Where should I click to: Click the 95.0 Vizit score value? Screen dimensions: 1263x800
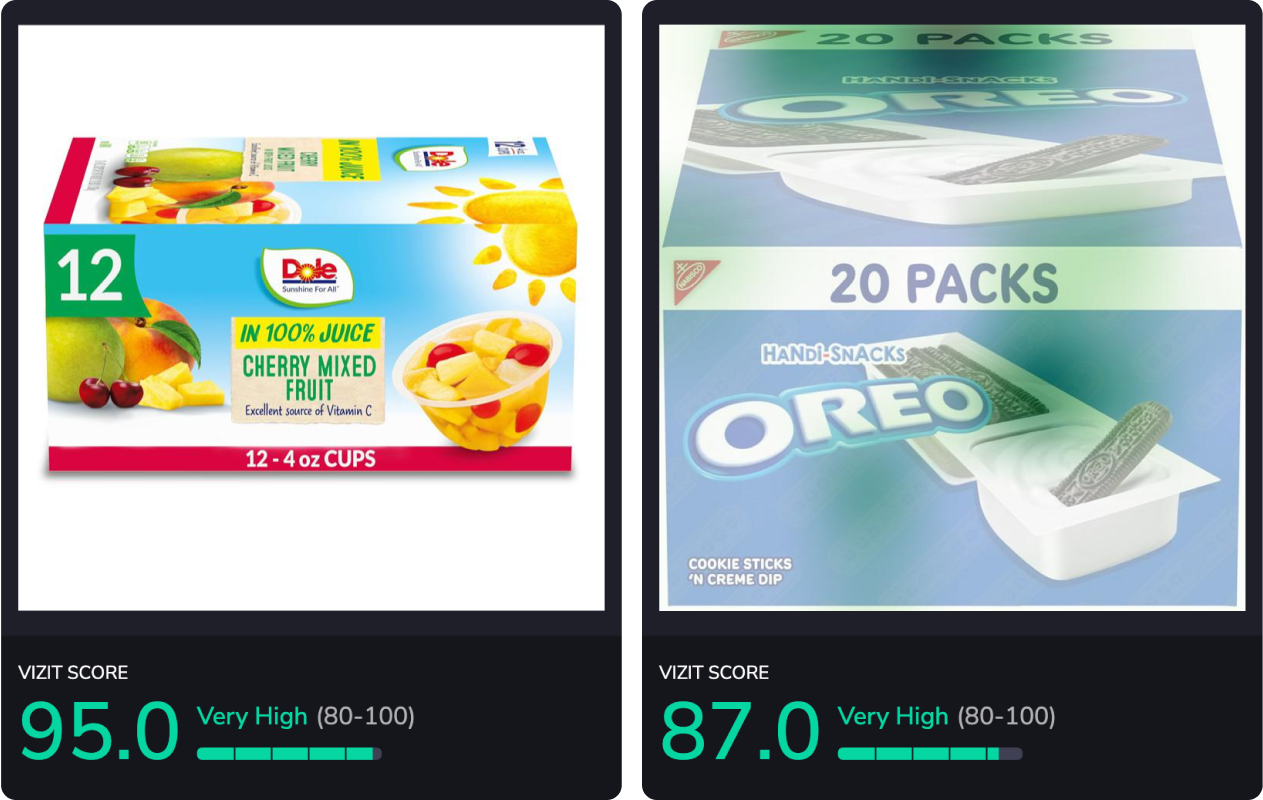(x=99, y=731)
